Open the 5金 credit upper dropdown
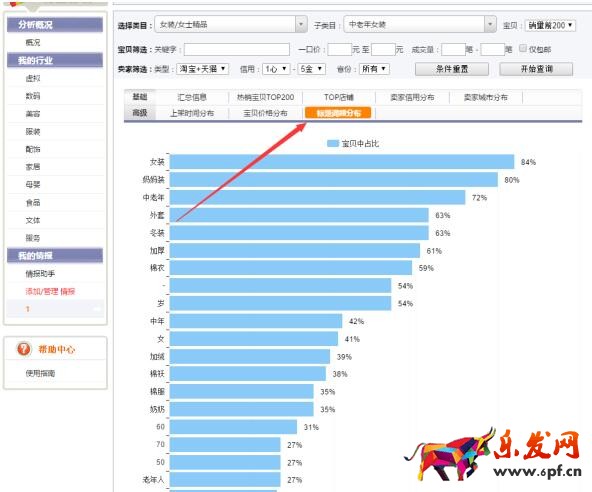The height and width of the screenshot is (492, 592). 311,69
